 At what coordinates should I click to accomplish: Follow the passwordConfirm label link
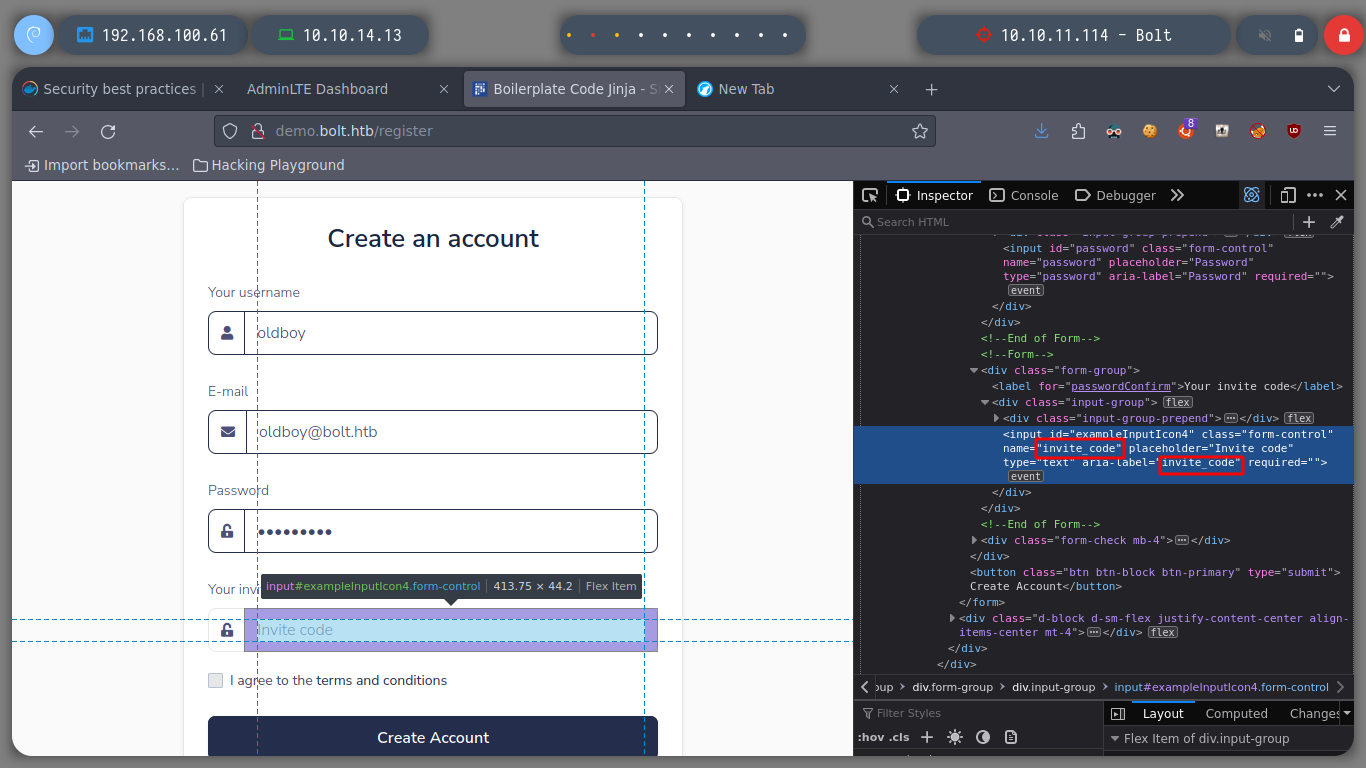pos(1120,386)
